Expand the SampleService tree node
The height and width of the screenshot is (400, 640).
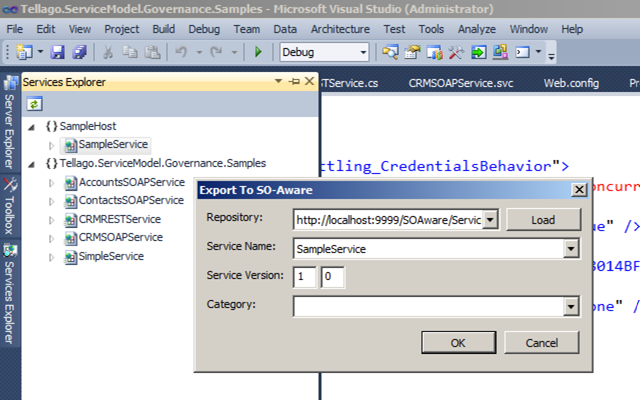[51, 145]
